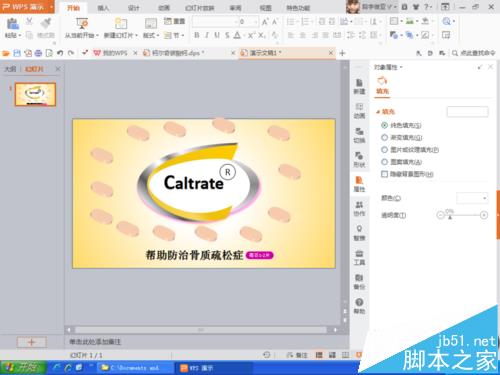
Task: Open the Review (审阅) ribbon tab
Action: click(x=235, y=8)
